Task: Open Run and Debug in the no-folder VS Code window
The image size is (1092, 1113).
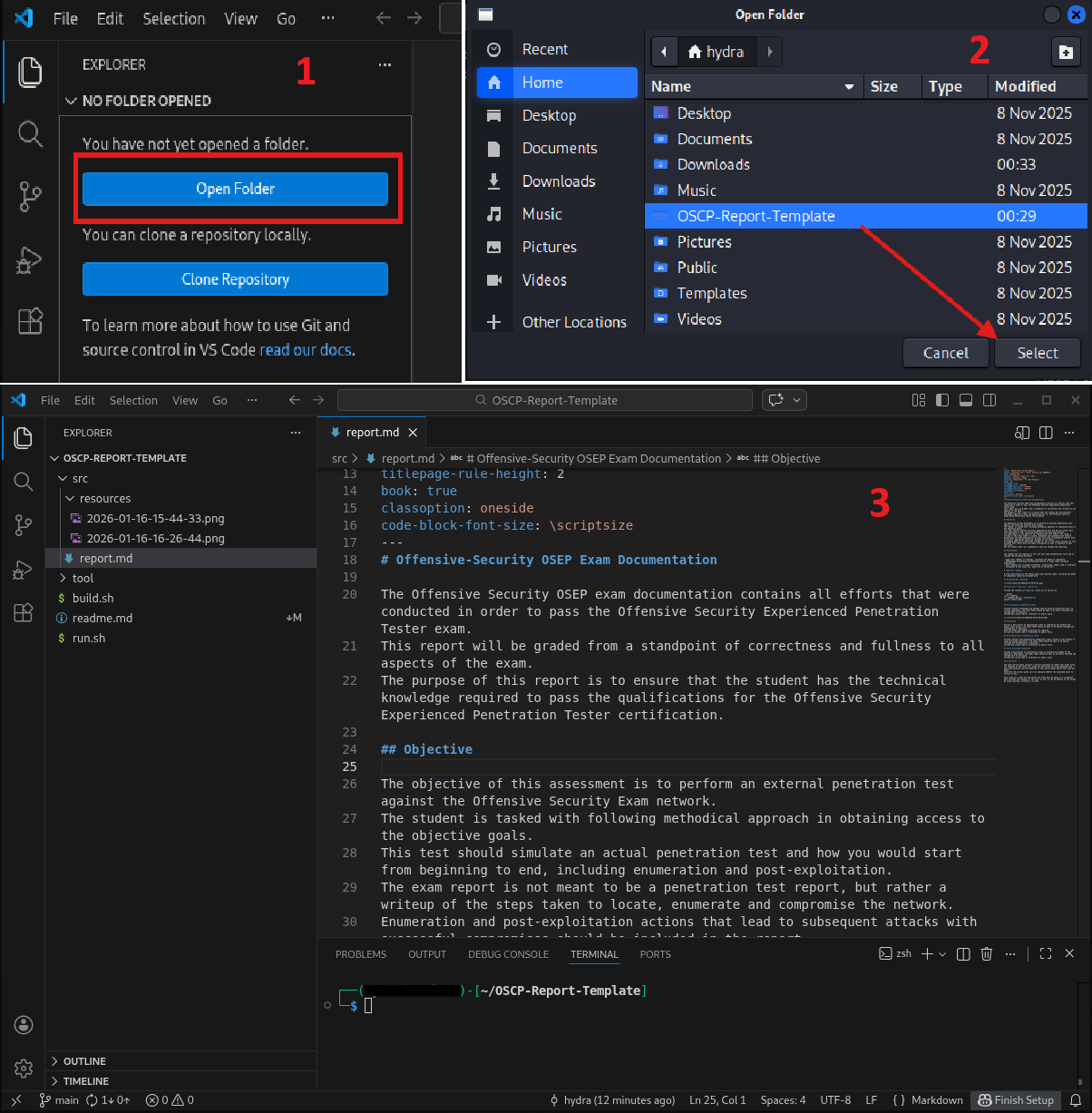Action: (30, 260)
